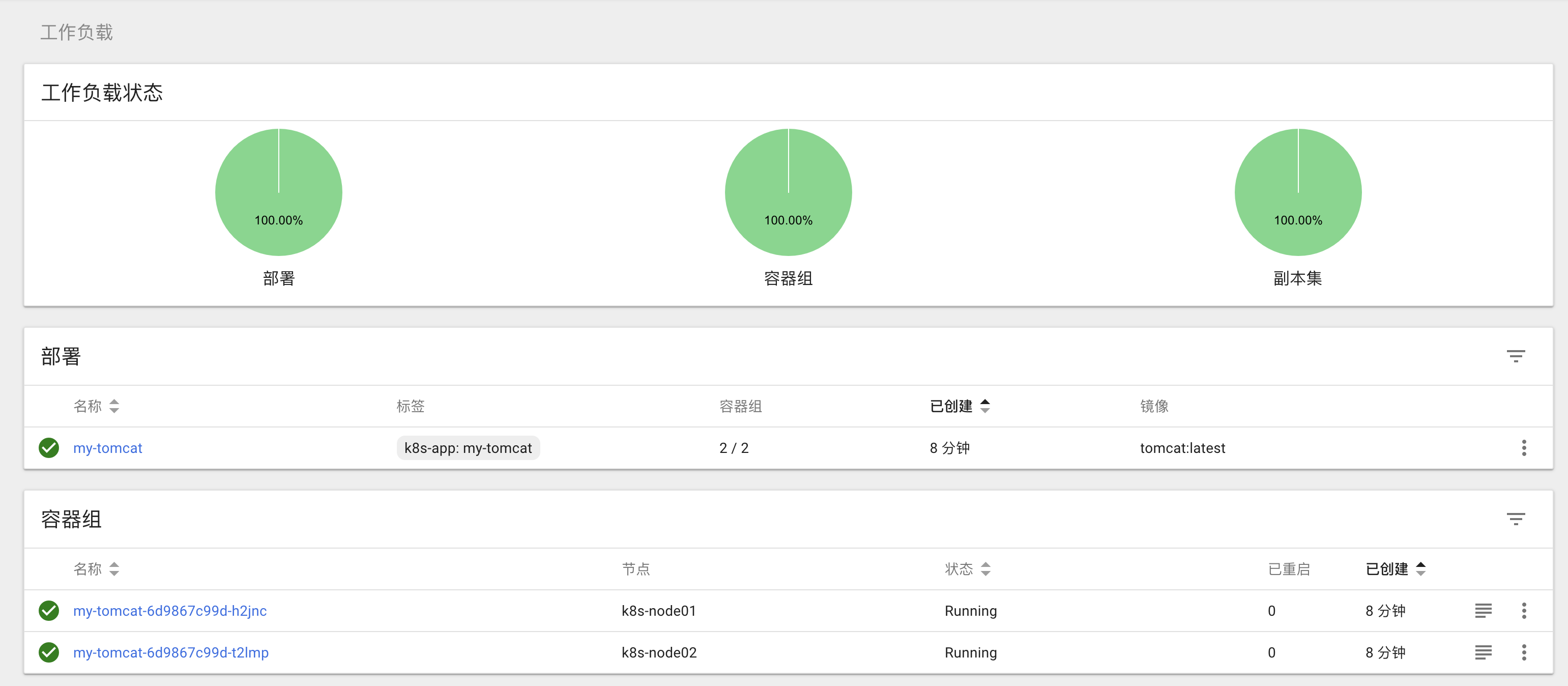
Task: Click the 工作负载 breadcrumb title
Action: coord(77,32)
